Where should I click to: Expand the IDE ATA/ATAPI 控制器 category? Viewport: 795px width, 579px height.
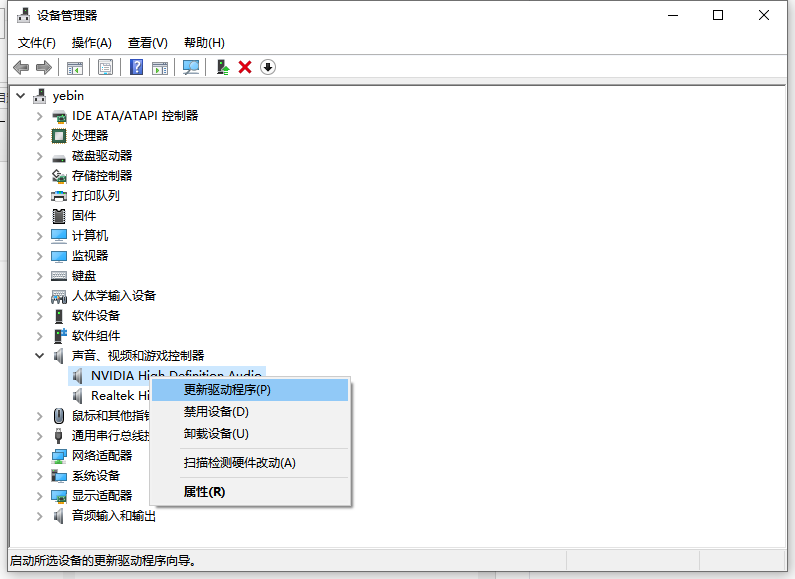click(40, 116)
